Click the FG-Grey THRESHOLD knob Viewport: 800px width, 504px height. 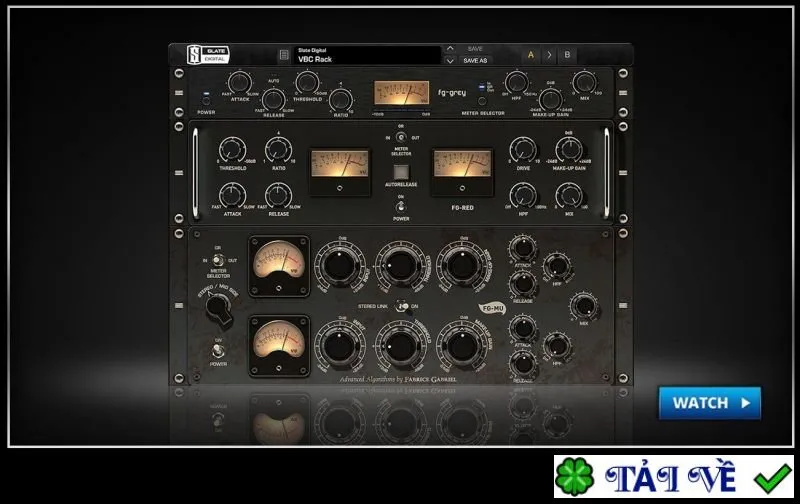[x=307, y=82]
